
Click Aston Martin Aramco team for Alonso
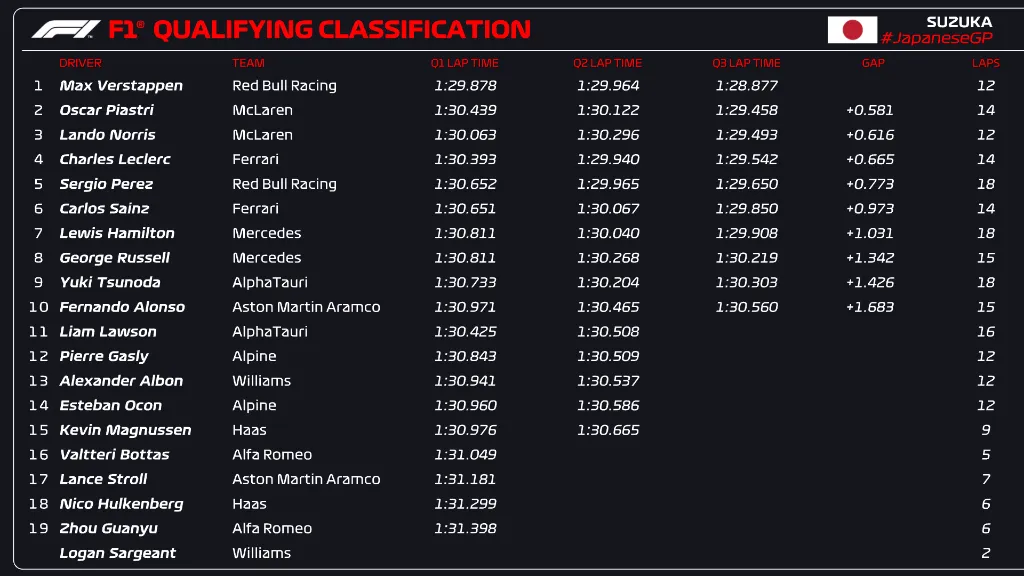click(x=306, y=307)
